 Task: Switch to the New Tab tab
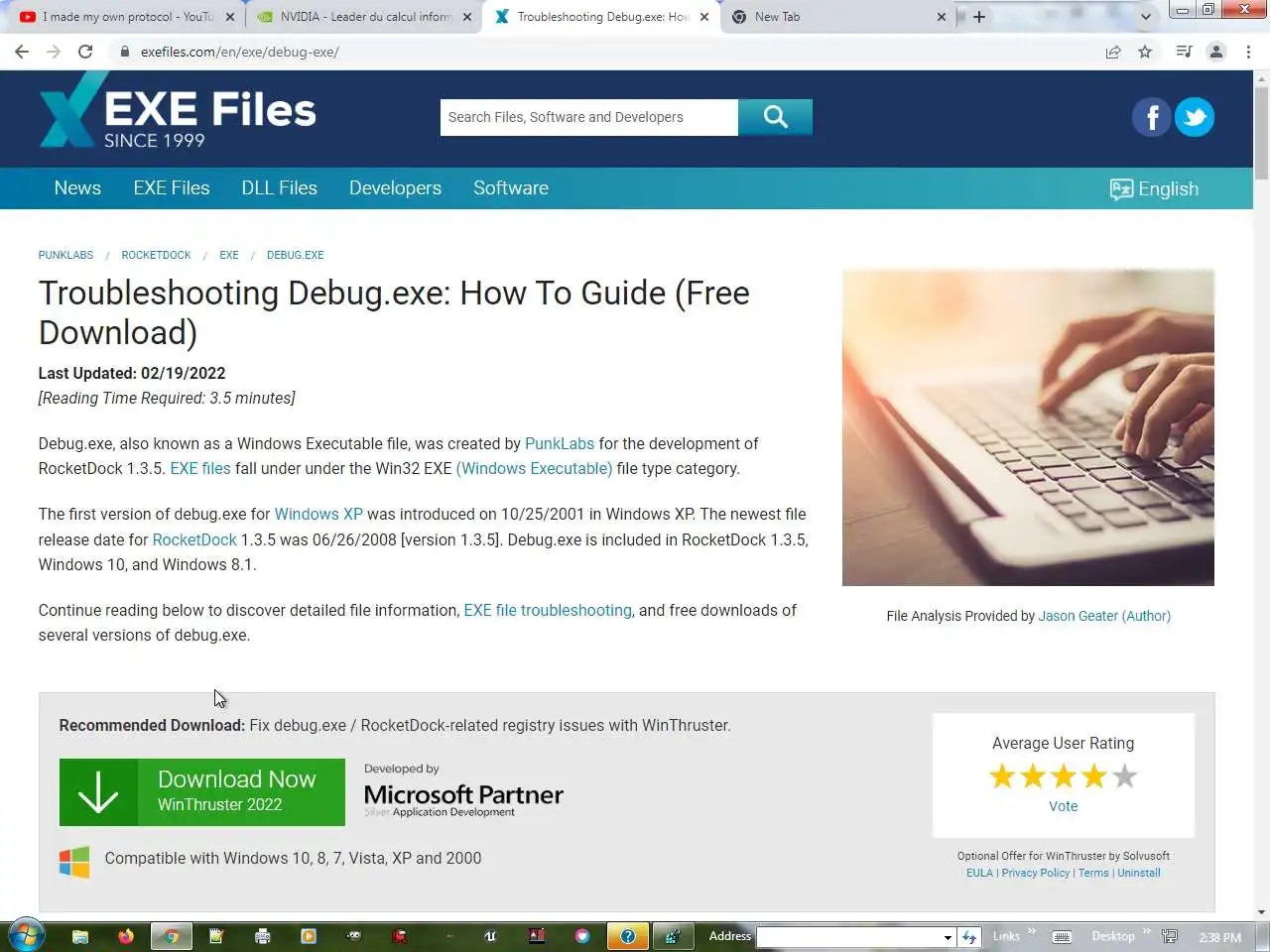click(x=838, y=17)
